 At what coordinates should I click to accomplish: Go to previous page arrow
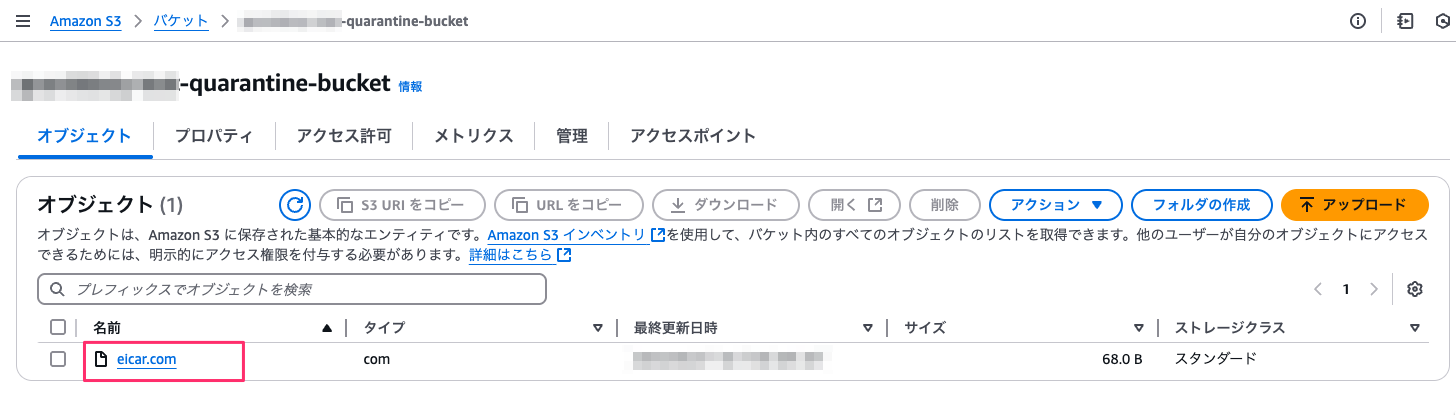1318,289
